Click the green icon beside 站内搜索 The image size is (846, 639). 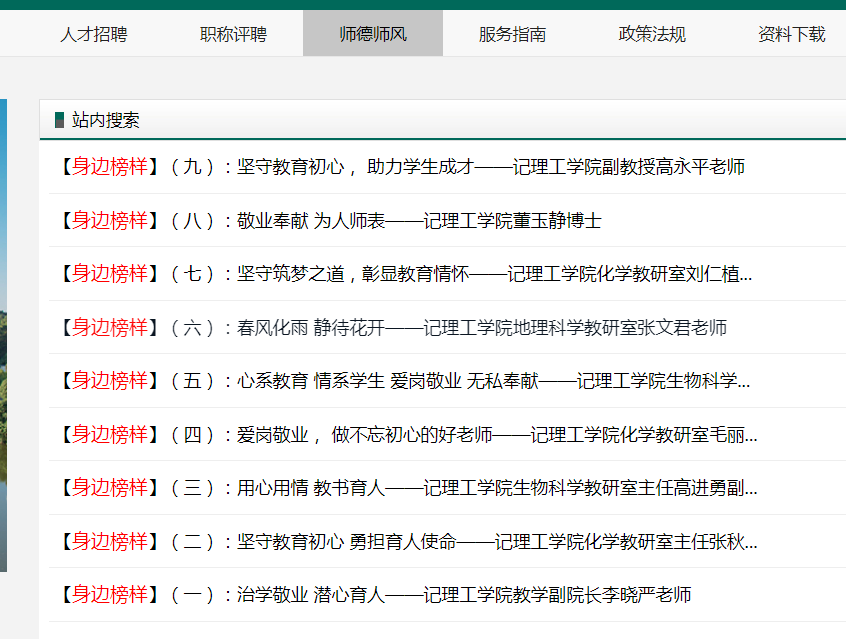coord(59,120)
